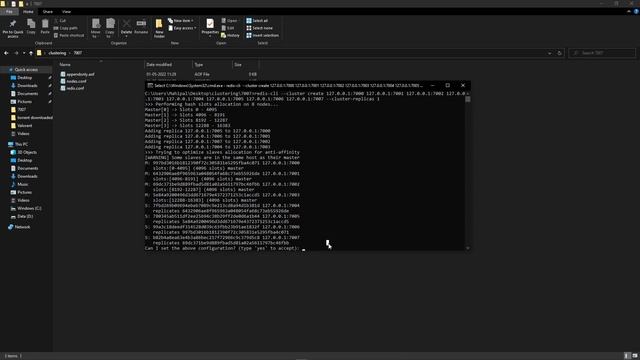Click the ribbon Help icon
The image size is (640, 360).
click(636, 12)
